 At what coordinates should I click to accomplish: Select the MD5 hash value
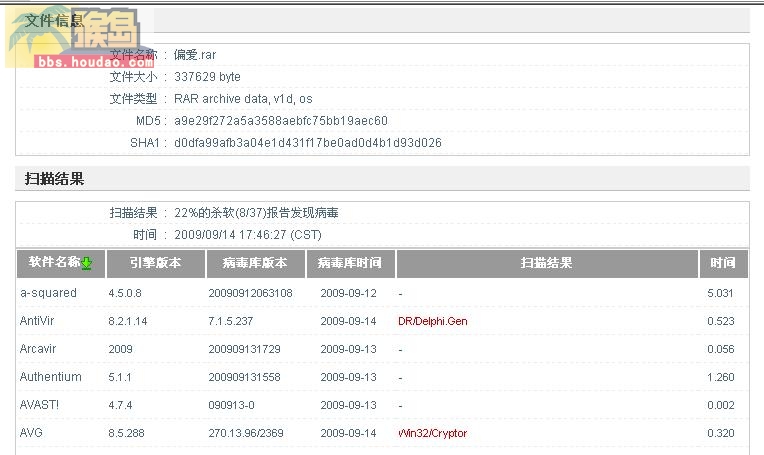(281, 121)
